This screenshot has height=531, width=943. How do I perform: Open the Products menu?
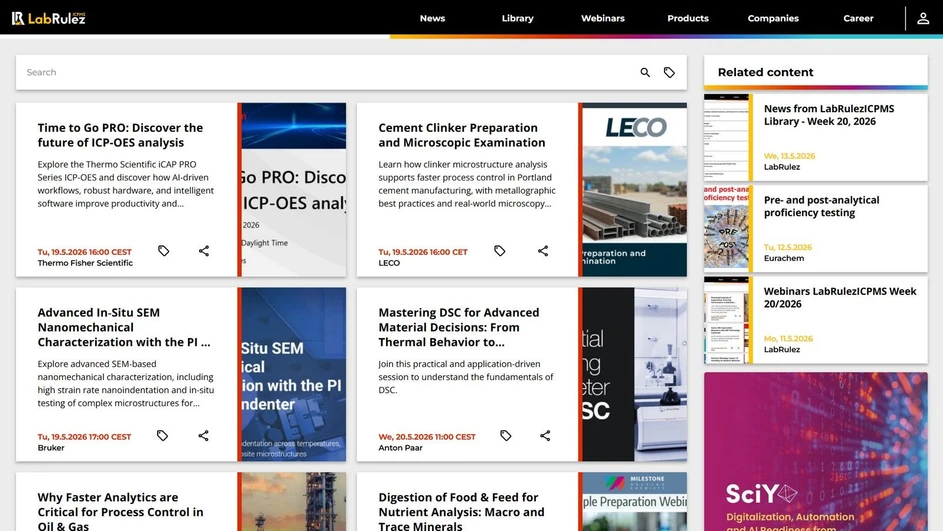point(688,18)
